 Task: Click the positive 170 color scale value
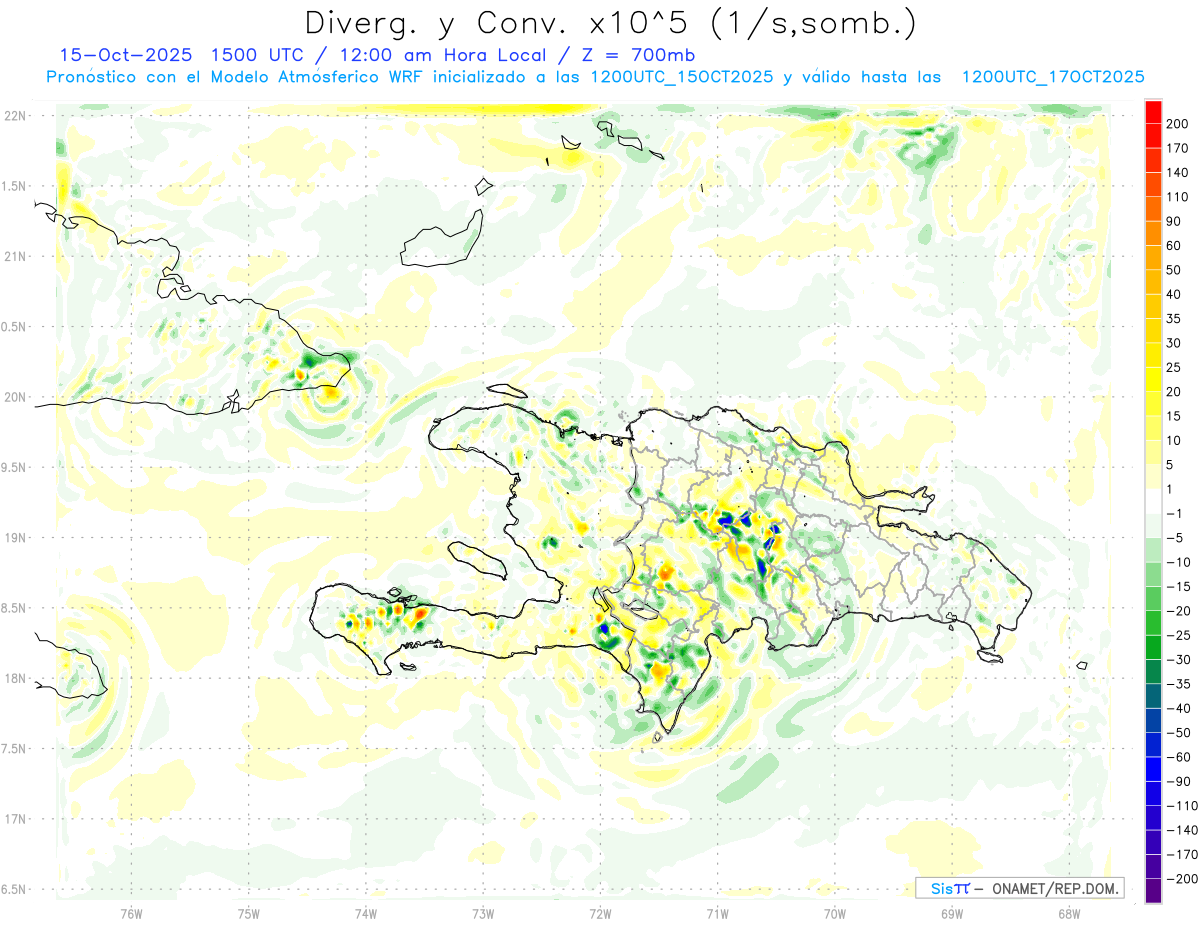[x=1177, y=149]
